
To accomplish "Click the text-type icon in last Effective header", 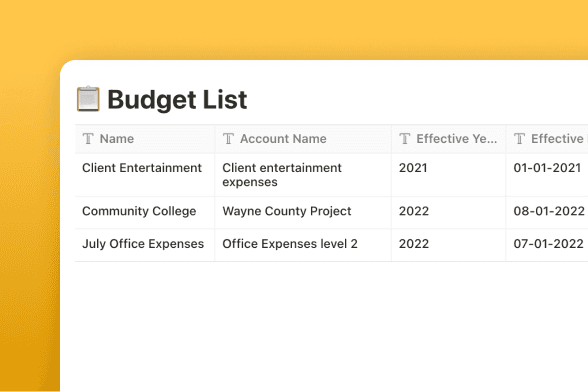I will [519, 139].
